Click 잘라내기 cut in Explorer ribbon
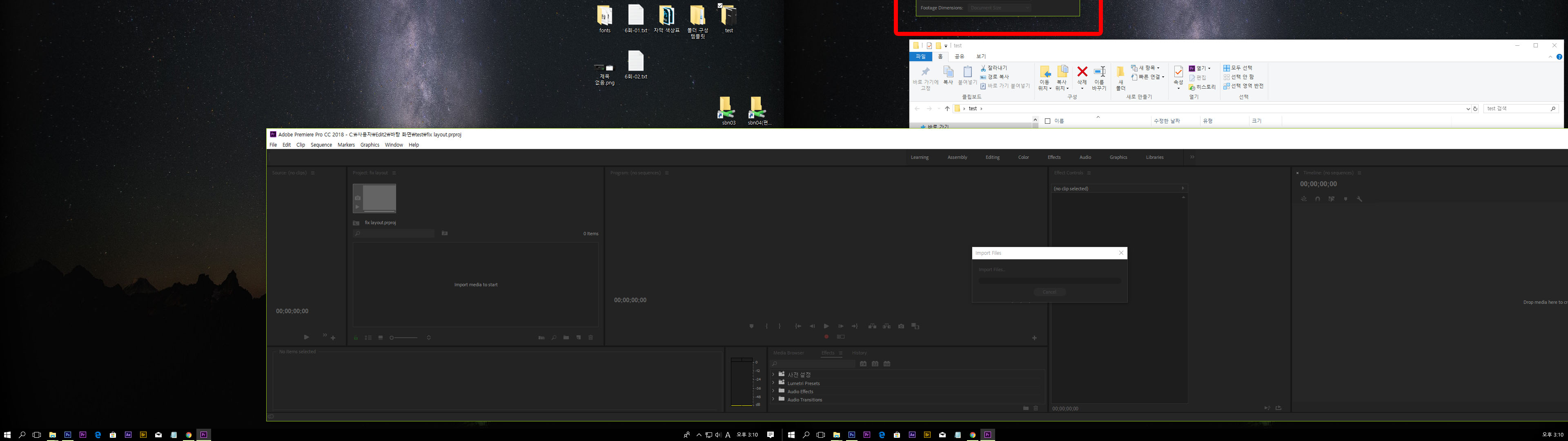The image size is (1568, 441). (993, 68)
